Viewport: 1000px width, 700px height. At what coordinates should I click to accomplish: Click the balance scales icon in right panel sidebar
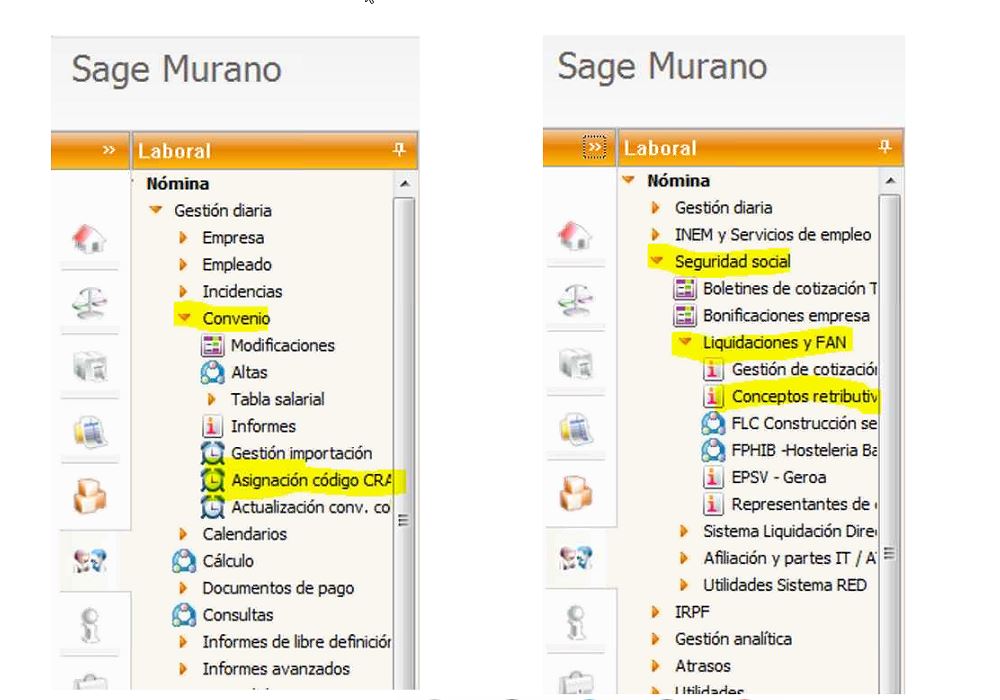(575, 300)
